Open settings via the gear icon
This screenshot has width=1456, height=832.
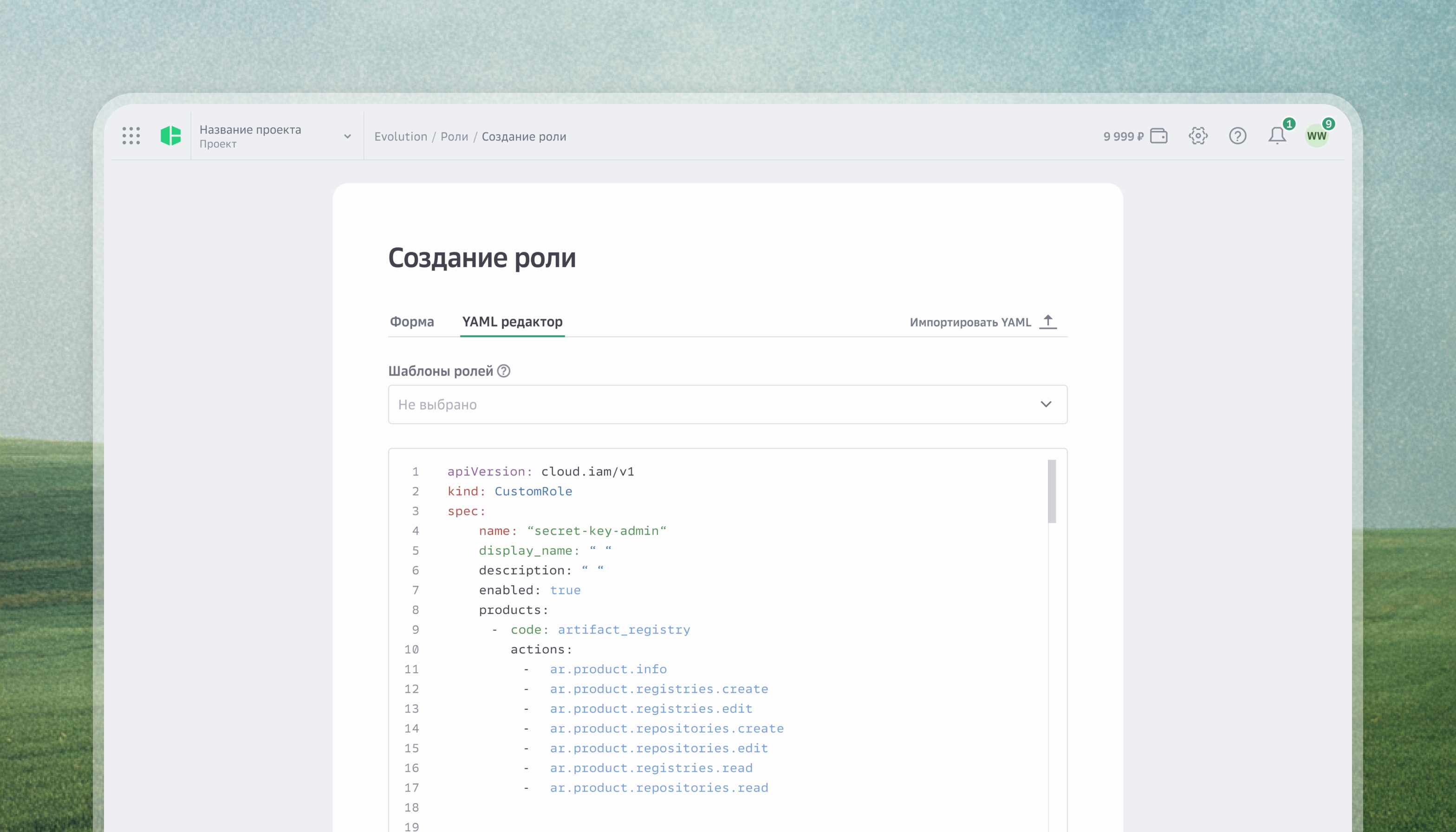coord(1198,136)
